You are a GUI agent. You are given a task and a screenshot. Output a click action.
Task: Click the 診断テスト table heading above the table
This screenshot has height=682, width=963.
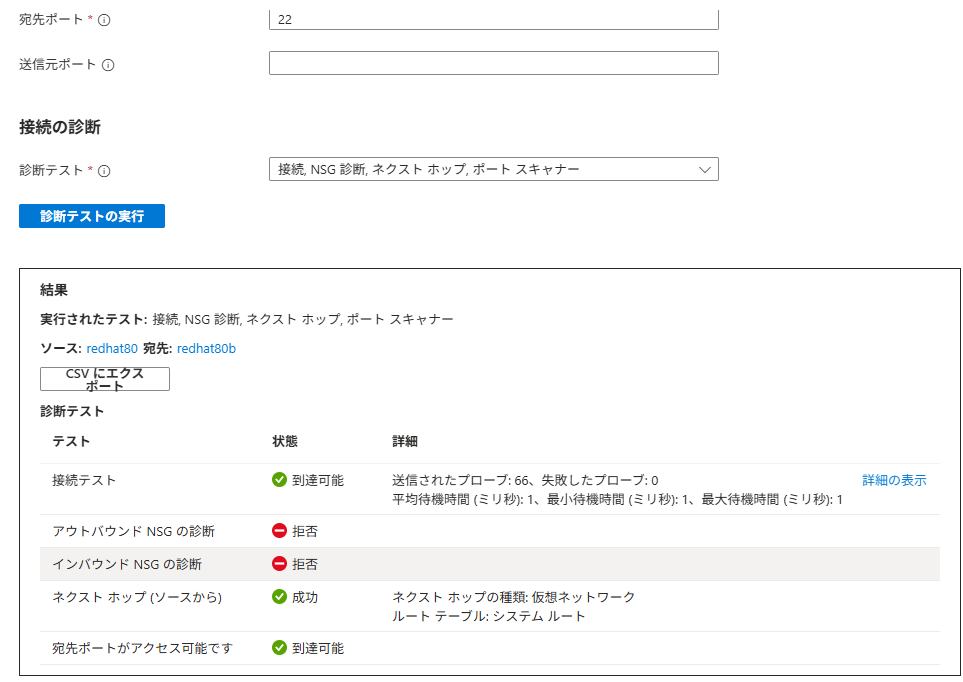(72, 411)
